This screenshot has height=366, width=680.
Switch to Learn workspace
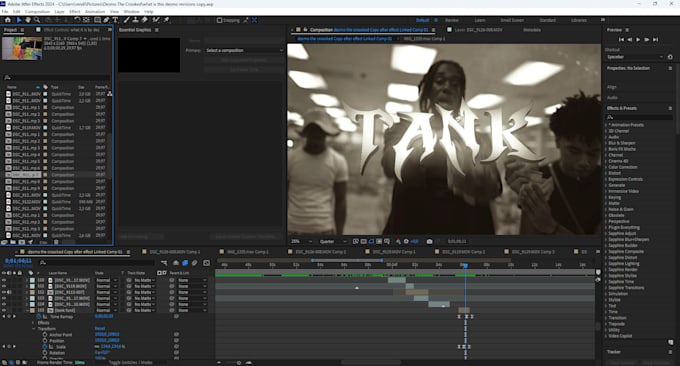480,20
